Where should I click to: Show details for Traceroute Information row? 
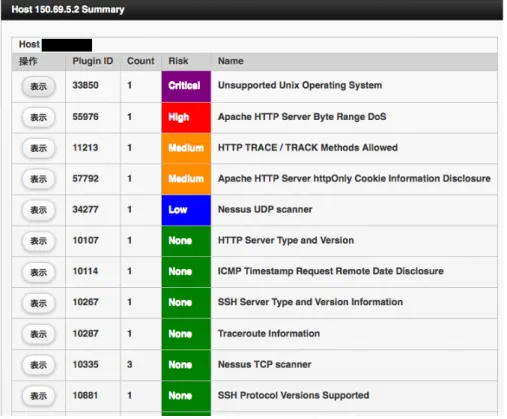38,334
